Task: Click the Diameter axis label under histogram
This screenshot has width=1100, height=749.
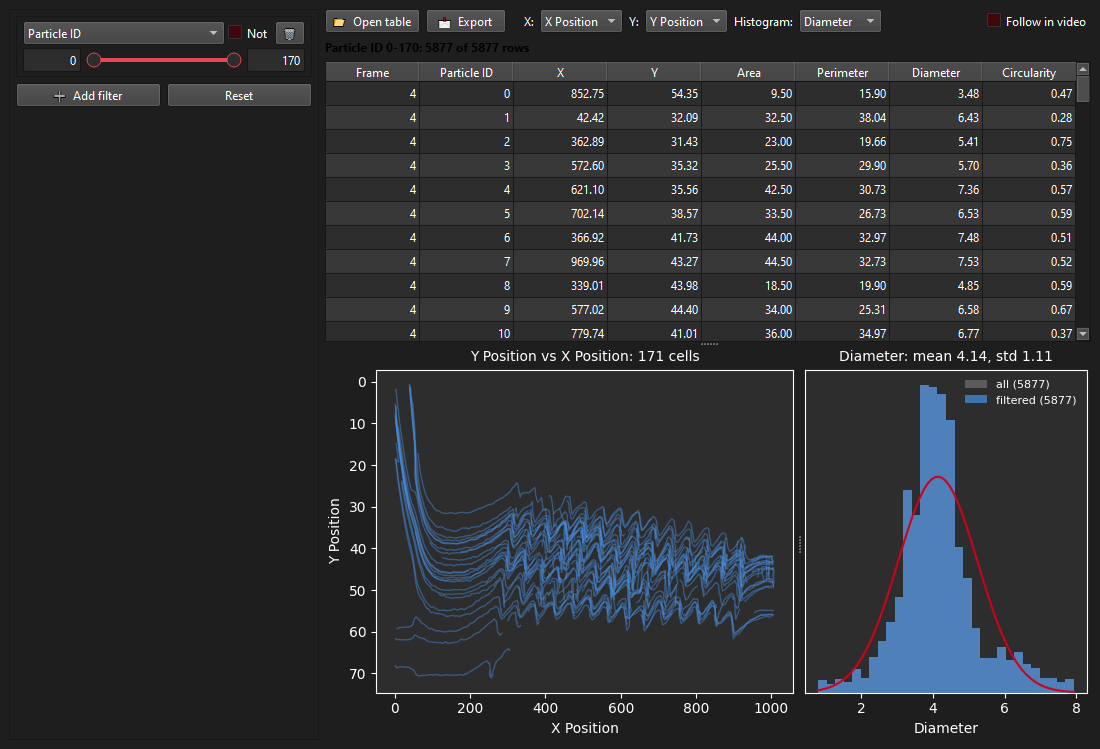Action: [946, 728]
